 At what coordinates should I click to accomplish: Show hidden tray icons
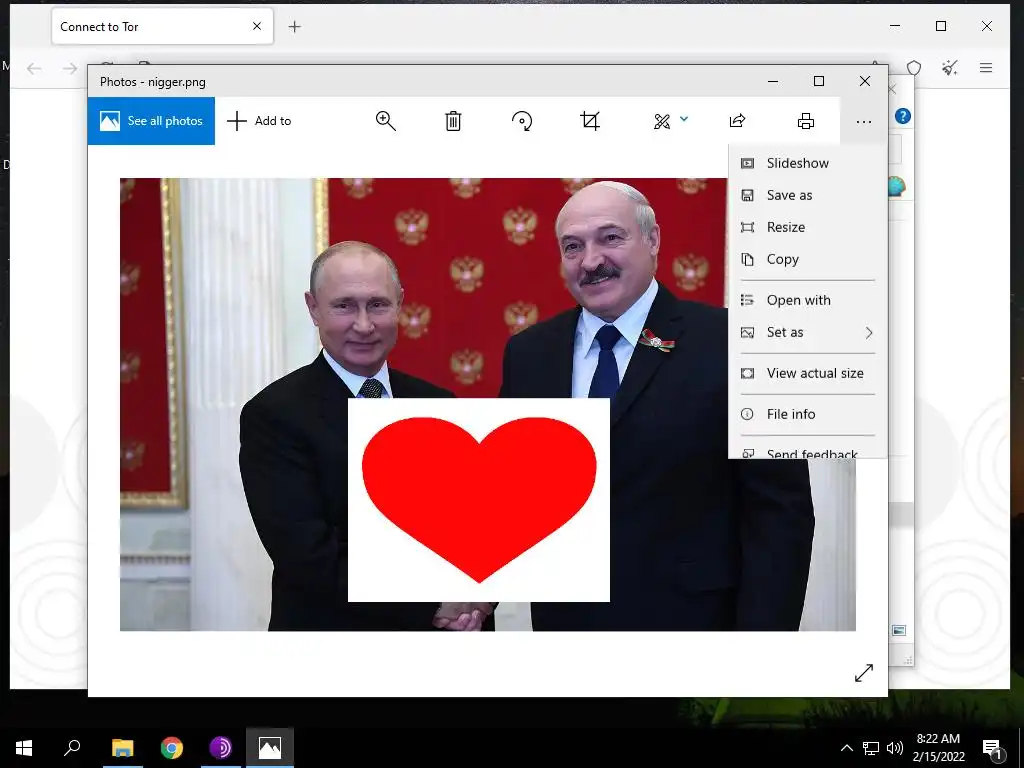point(846,748)
